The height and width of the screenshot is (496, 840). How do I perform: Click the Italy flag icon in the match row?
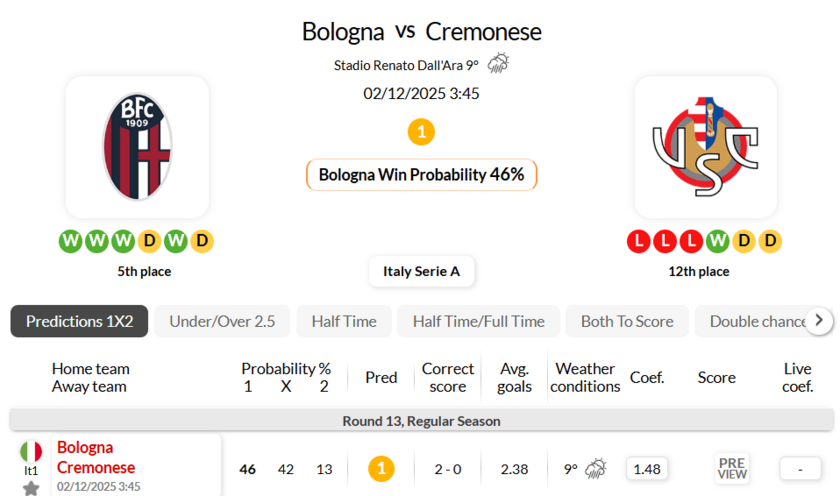31,451
